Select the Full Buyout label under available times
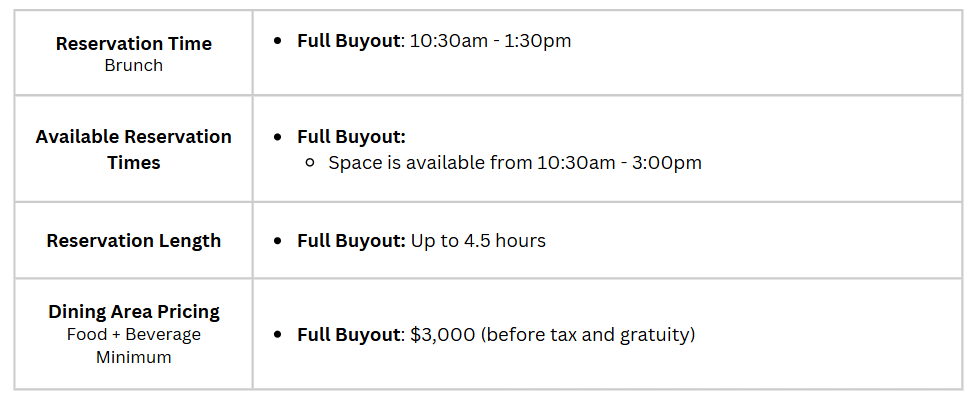Viewport: 979px width, 402px height. click(352, 137)
